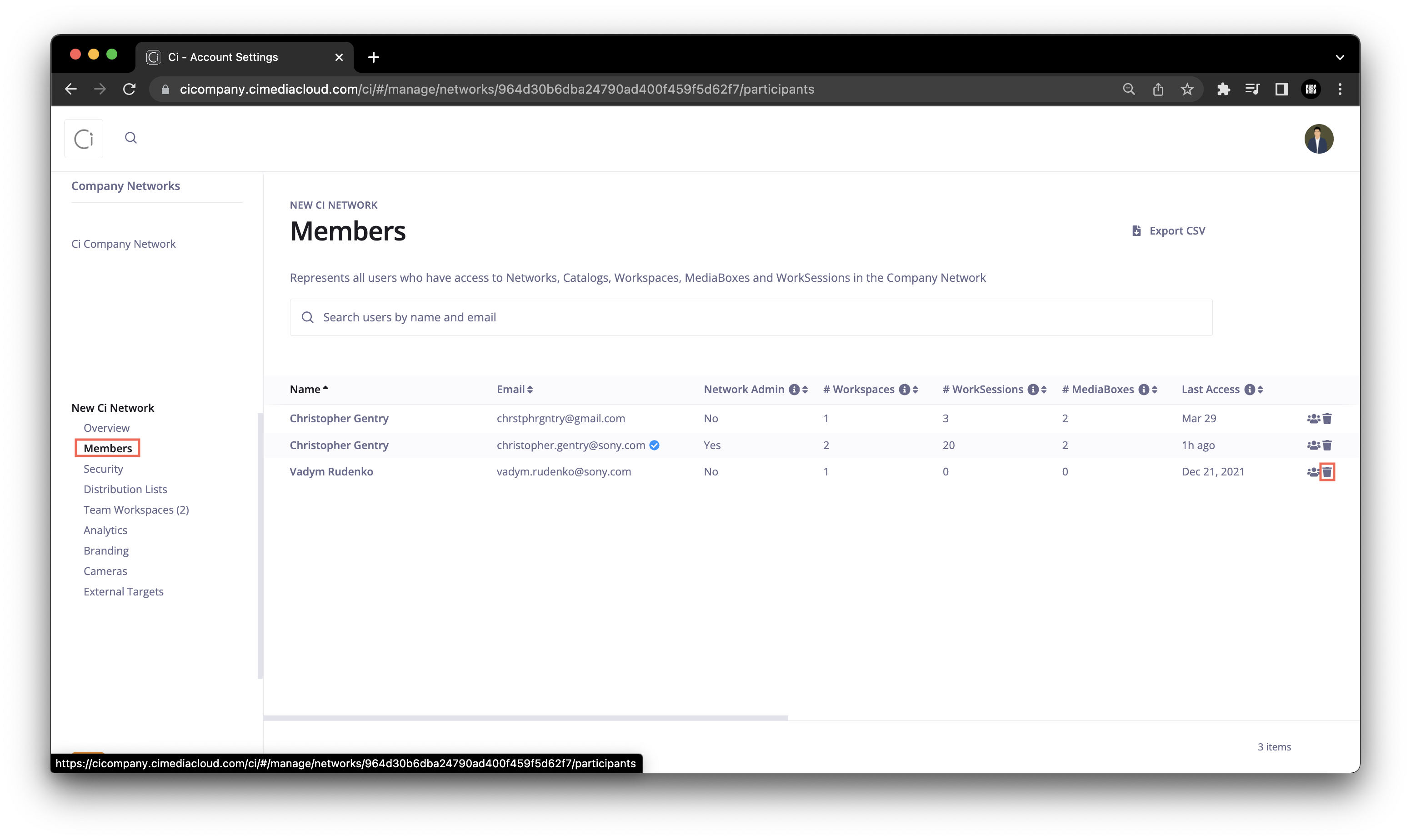Open a new browser tab

[373, 57]
